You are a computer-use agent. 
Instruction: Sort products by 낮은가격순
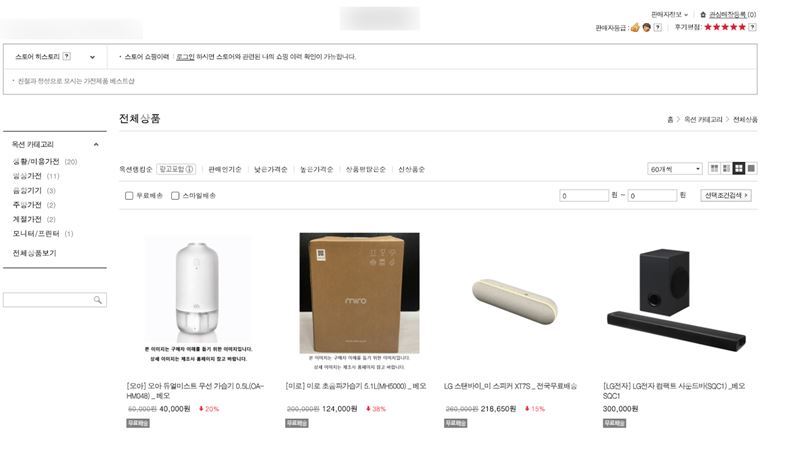(x=271, y=169)
